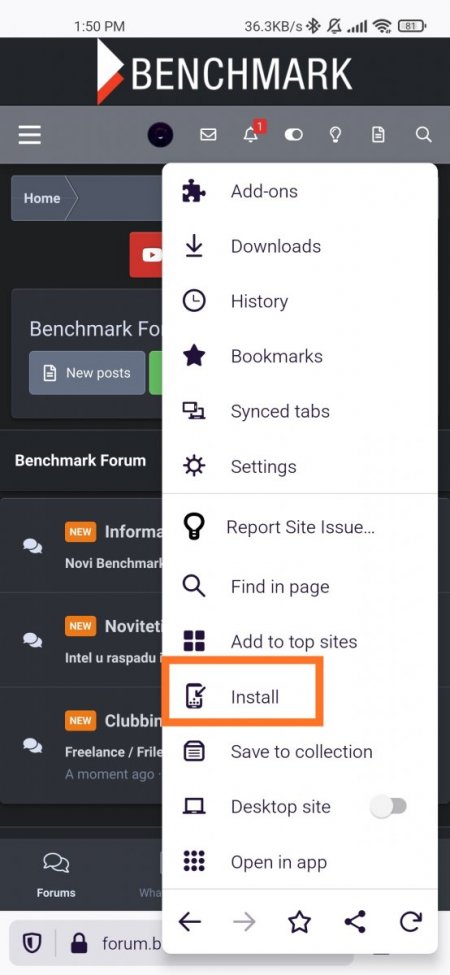The image size is (450, 975).
Task: Open the user avatar profile icon
Action: 160,134
